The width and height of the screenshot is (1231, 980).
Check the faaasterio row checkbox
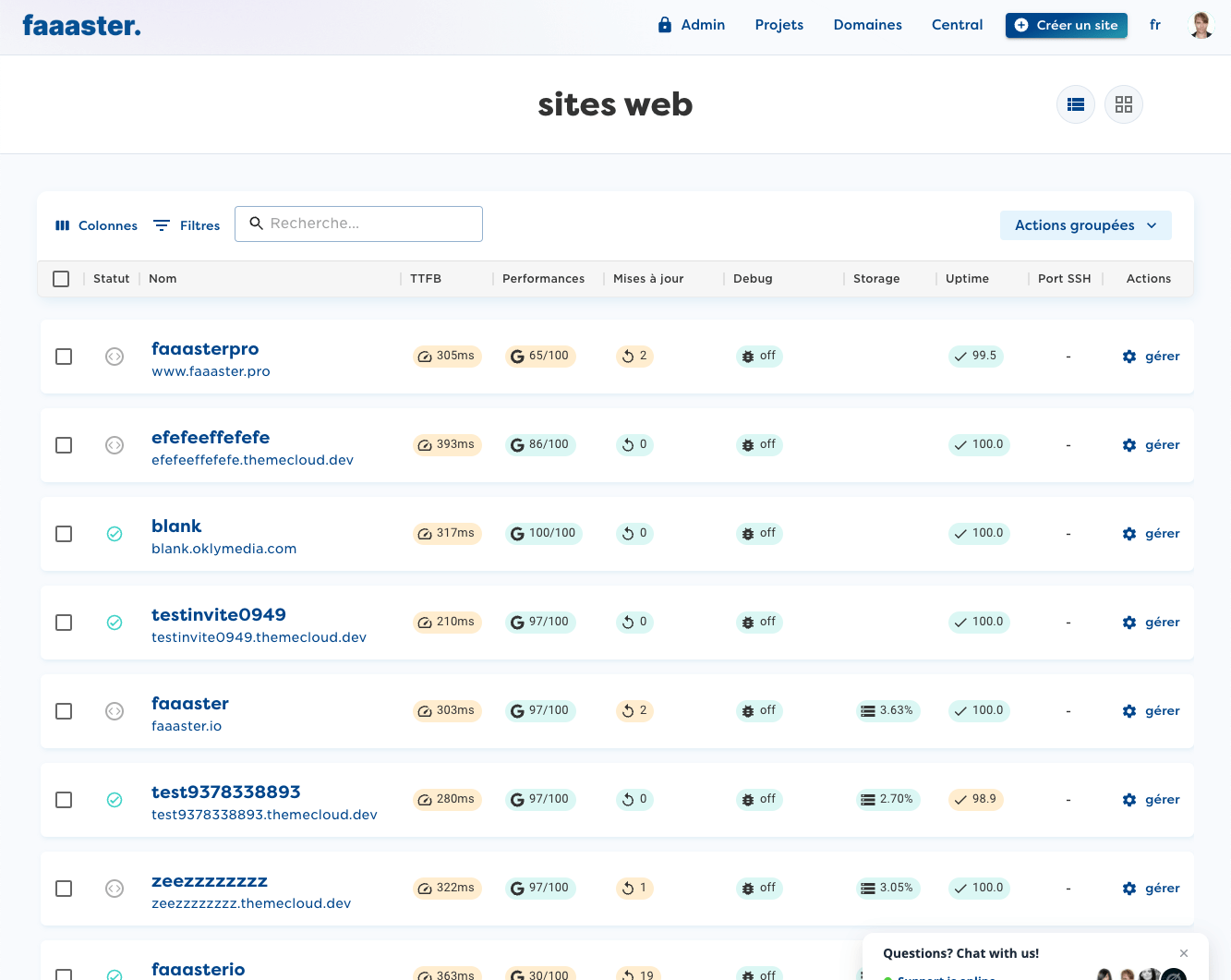click(x=64, y=974)
